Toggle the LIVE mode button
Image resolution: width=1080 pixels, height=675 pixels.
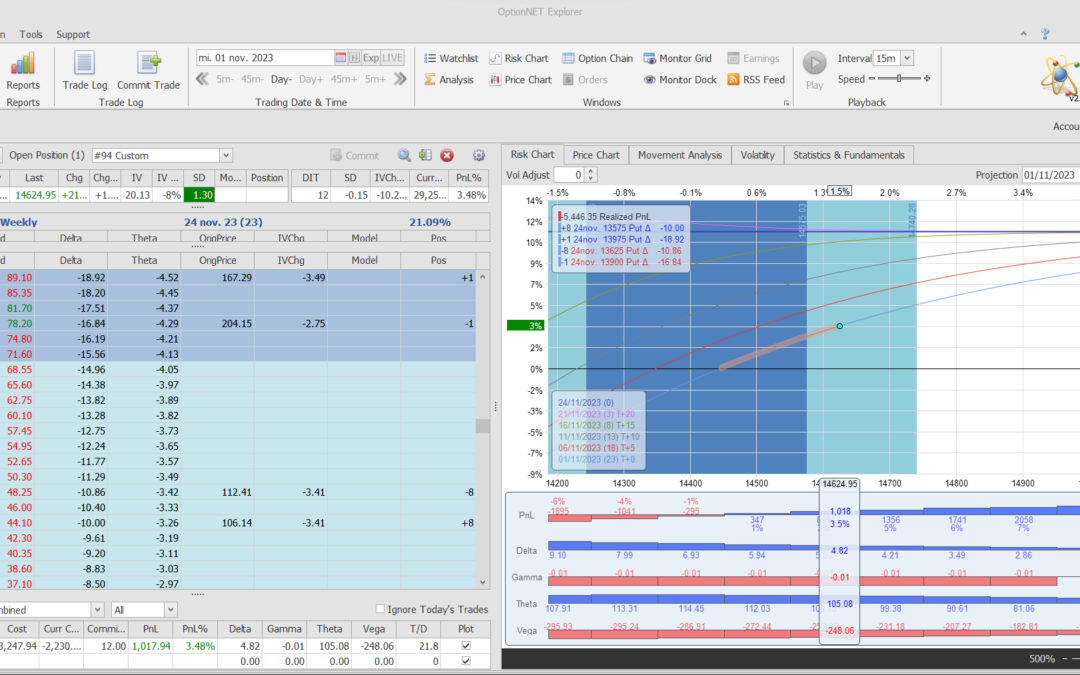pyautogui.click(x=393, y=58)
